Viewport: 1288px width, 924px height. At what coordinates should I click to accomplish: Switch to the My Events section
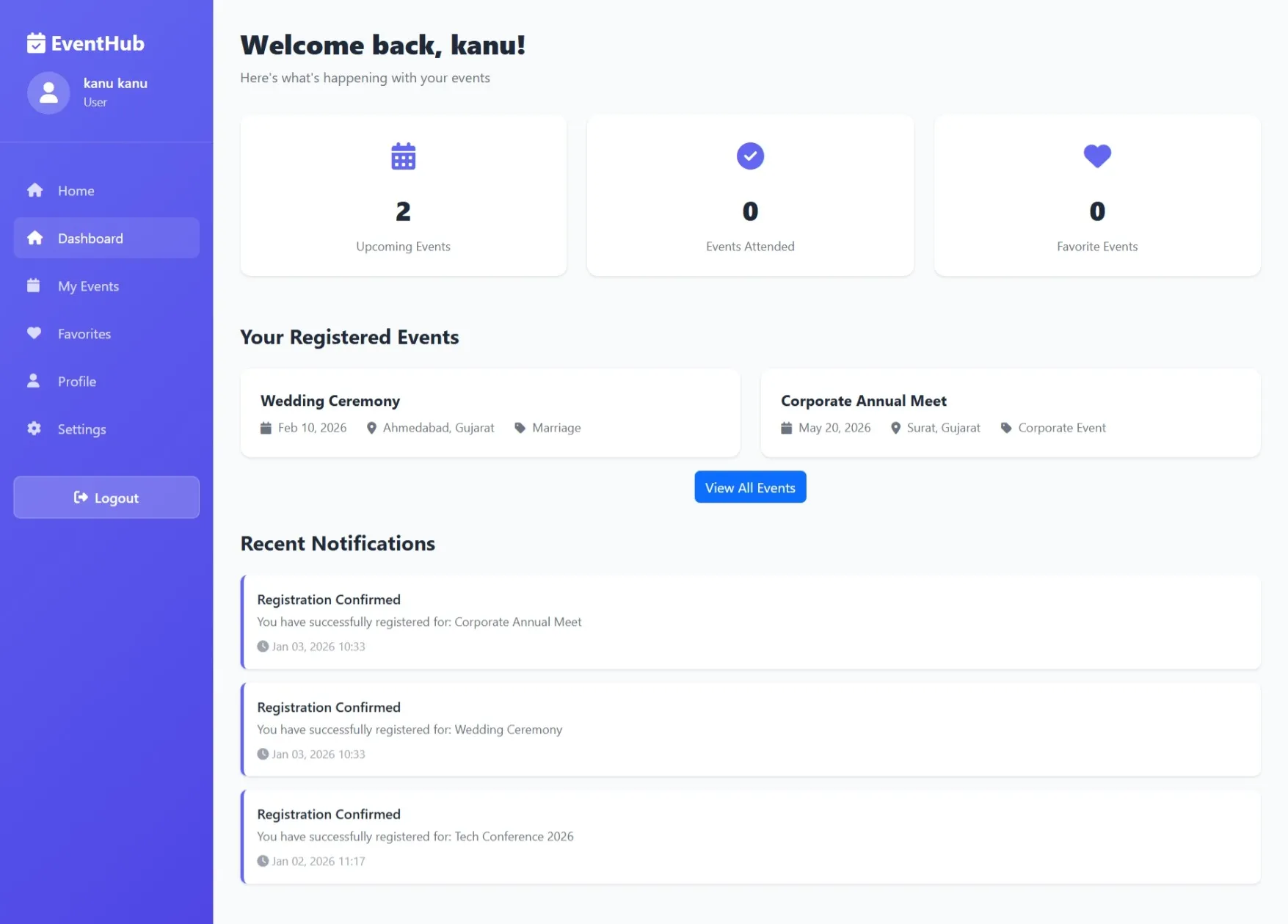[x=88, y=285]
